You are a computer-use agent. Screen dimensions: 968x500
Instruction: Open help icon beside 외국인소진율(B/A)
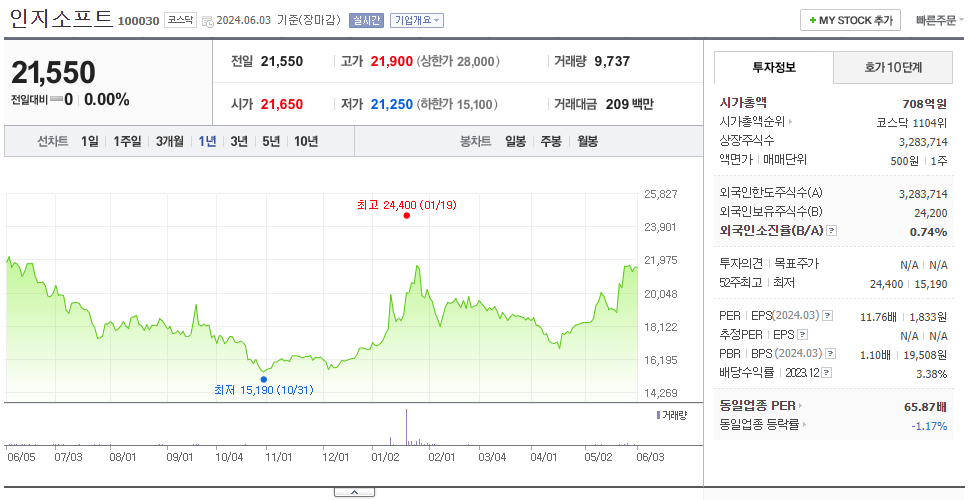[832, 231]
